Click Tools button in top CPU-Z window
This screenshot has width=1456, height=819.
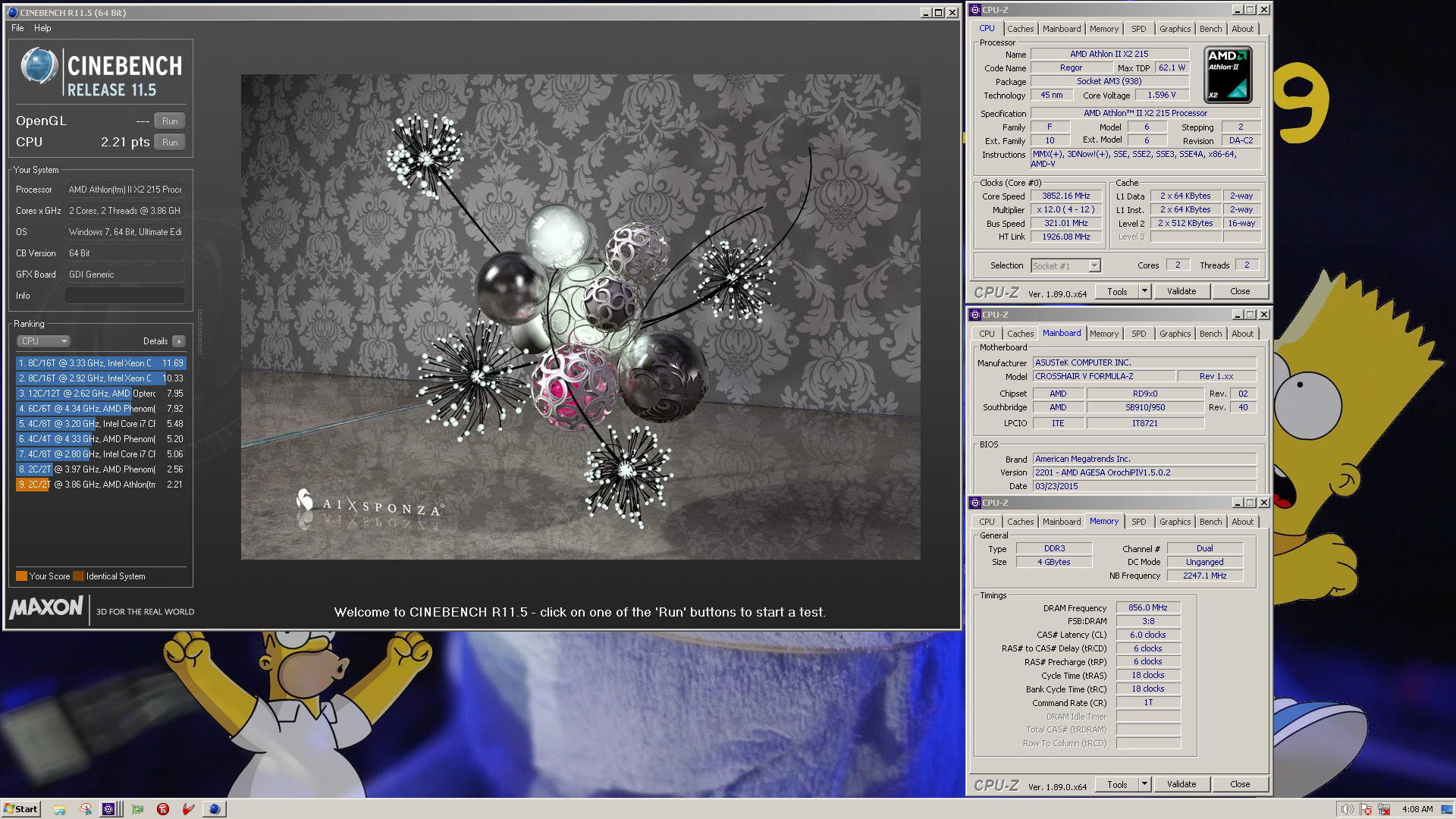(1117, 292)
